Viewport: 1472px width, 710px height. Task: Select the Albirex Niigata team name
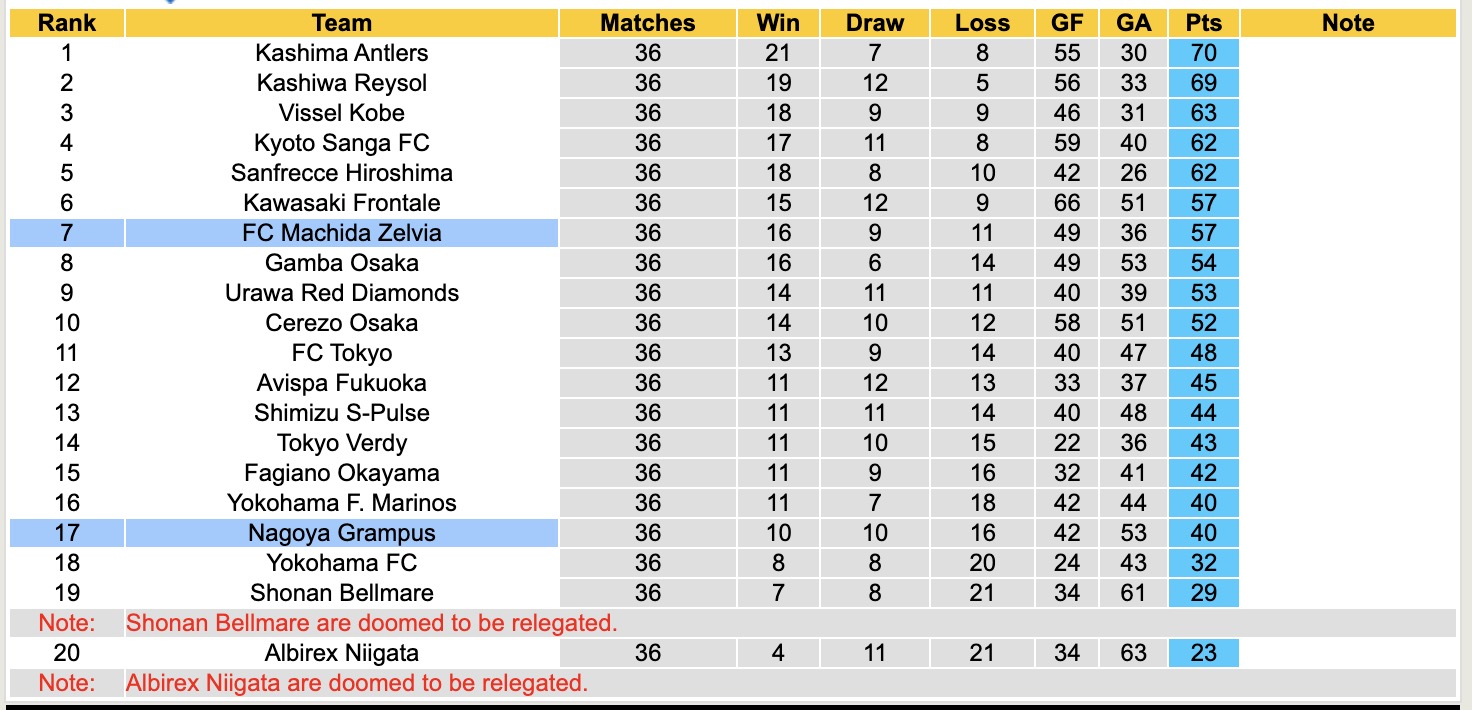pyautogui.click(x=341, y=653)
